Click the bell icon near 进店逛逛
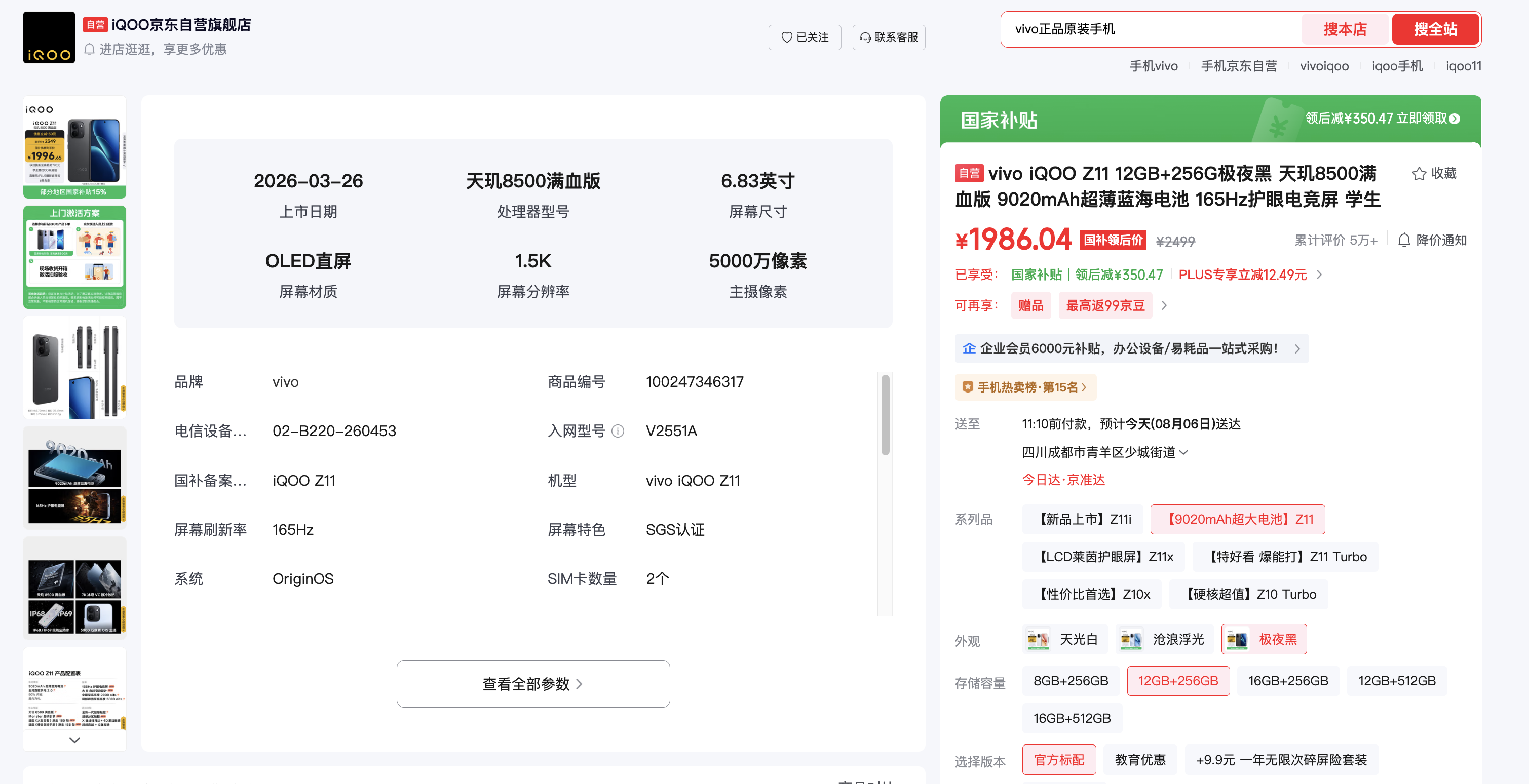The image size is (1529, 784). point(90,49)
